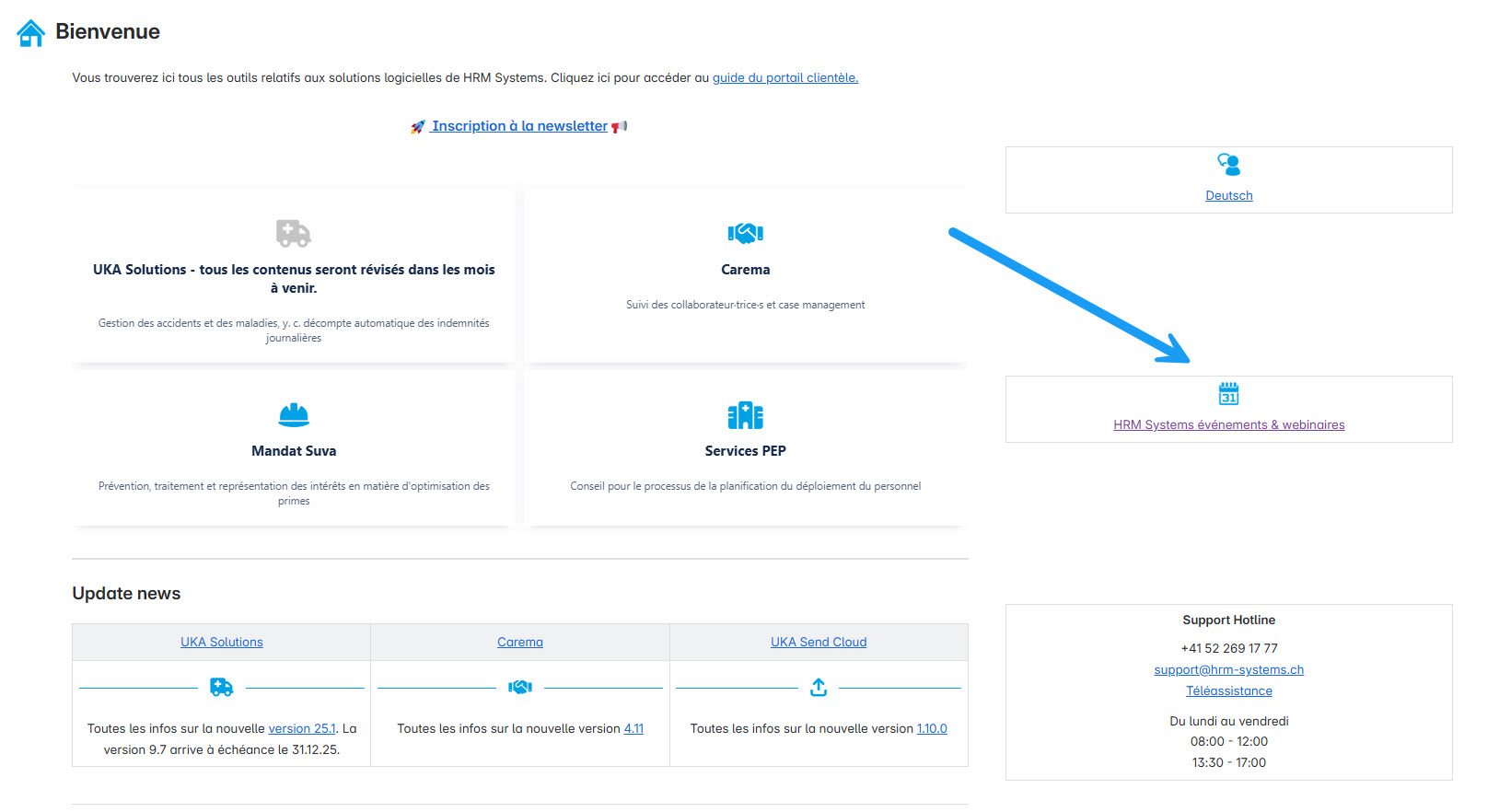Viewport: 1499px width, 812px height.
Task: Open the version 4.11 link
Action: pyautogui.click(x=633, y=728)
